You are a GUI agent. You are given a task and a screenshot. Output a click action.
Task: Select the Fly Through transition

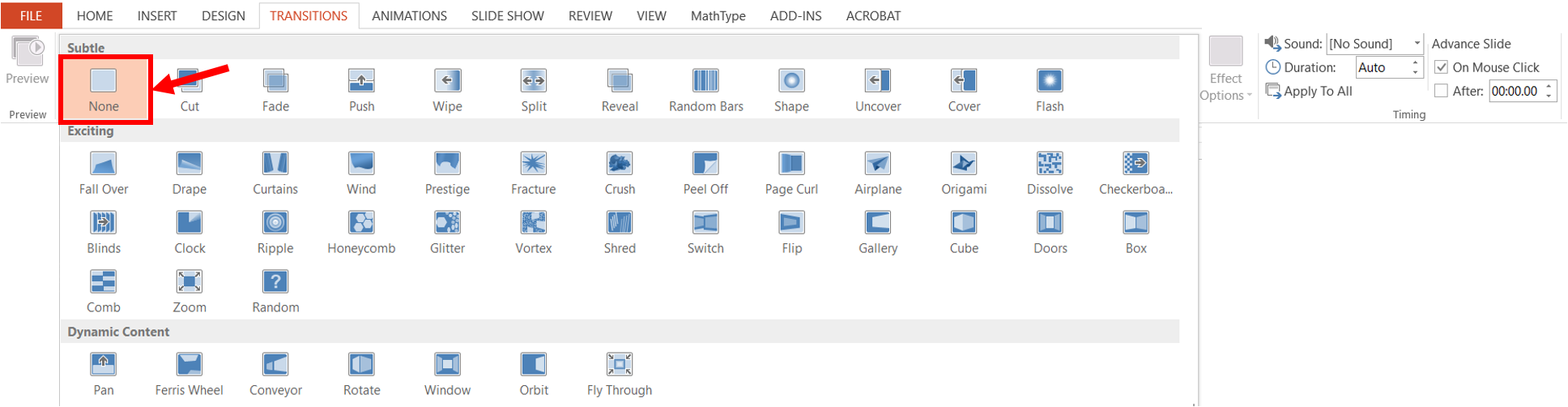pyautogui.click(x=620, y=374)
